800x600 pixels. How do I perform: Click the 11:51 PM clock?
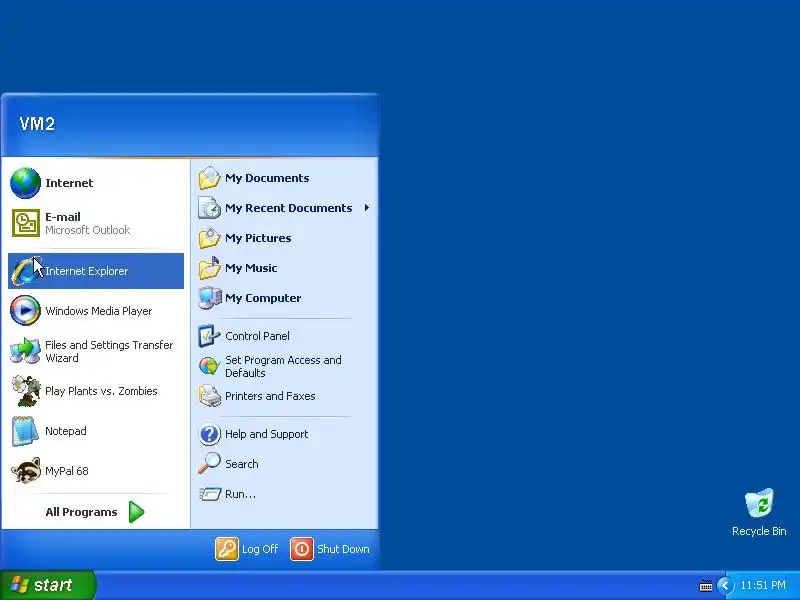pyautogui.click(x=763, y=585)
